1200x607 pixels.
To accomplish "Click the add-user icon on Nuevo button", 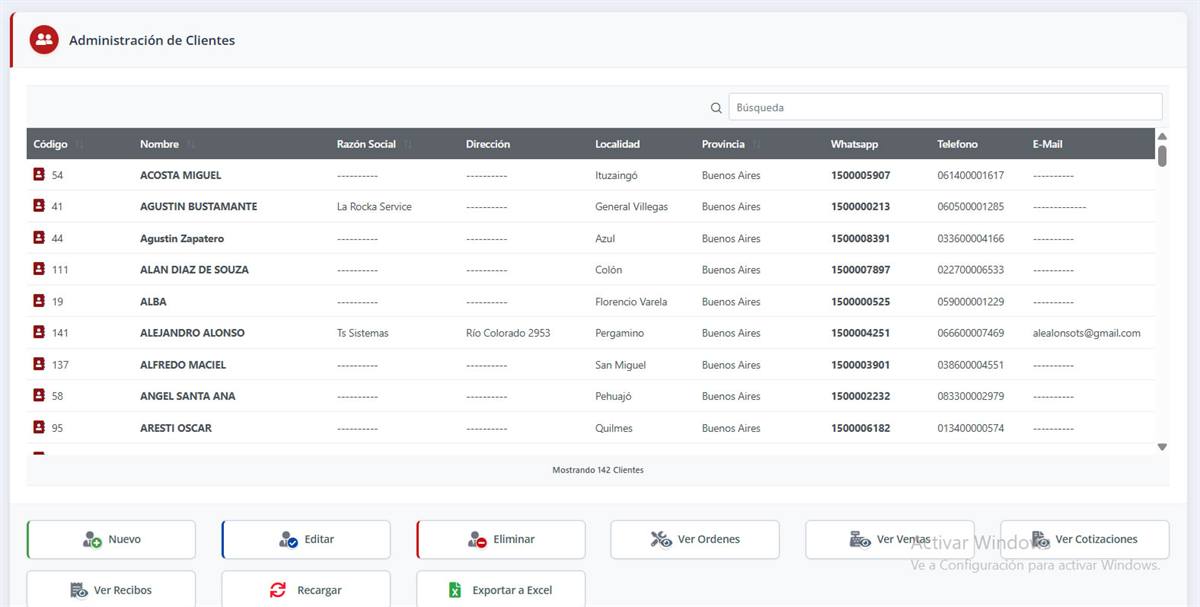I will (92, 540).
